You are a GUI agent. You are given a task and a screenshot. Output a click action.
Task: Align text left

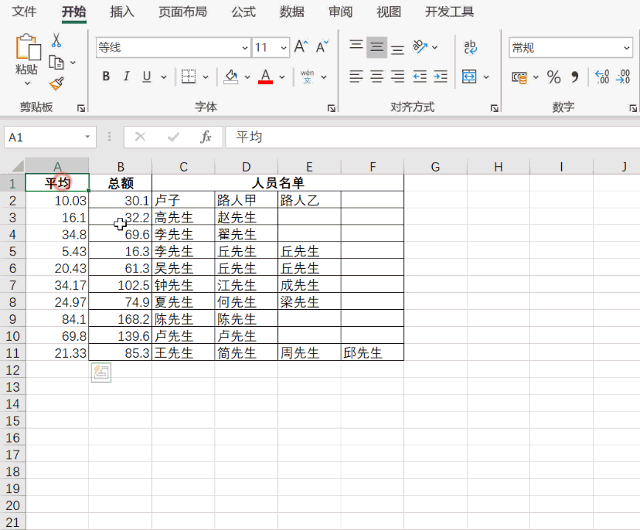point(356,76)
